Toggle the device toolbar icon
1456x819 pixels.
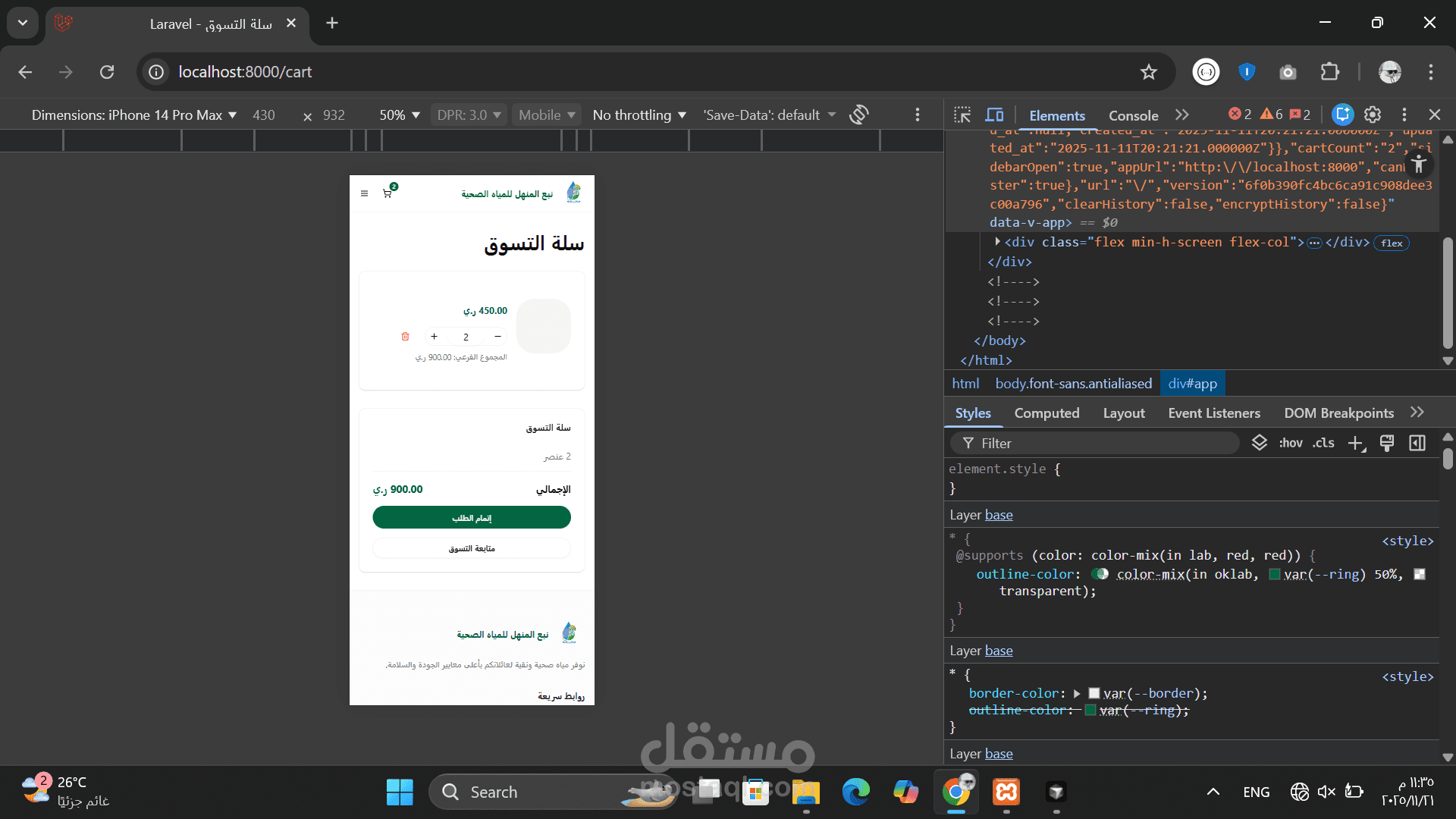click(994, 115)
